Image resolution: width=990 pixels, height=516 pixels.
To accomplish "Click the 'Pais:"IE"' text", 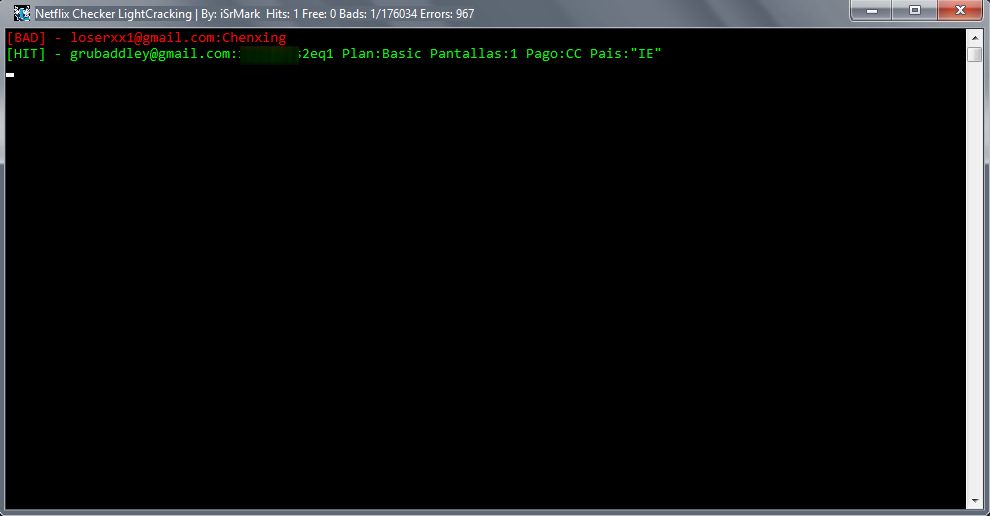I will [626, 54].
